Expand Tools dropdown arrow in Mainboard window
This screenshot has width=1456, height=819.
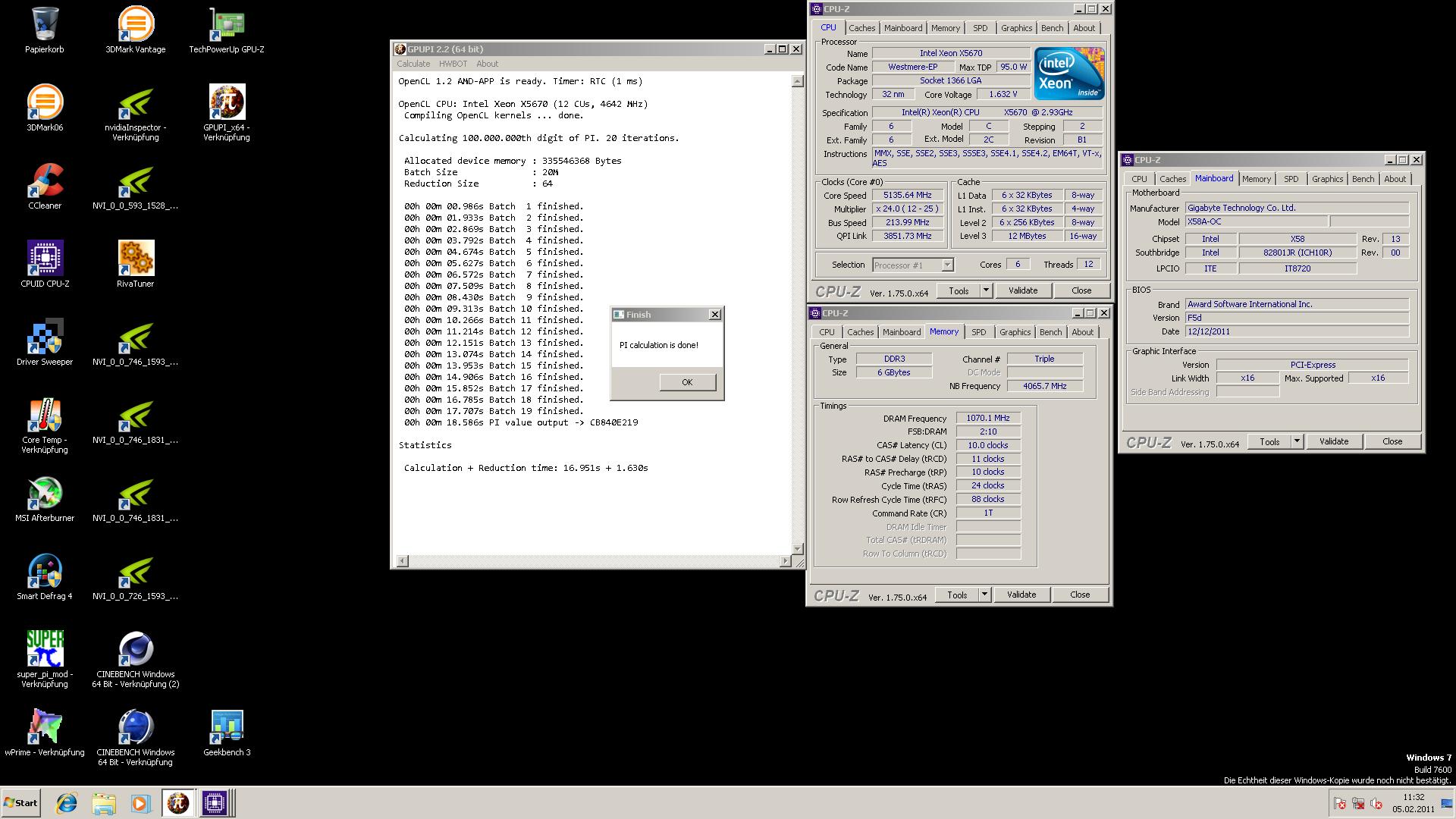point(1297,441)
